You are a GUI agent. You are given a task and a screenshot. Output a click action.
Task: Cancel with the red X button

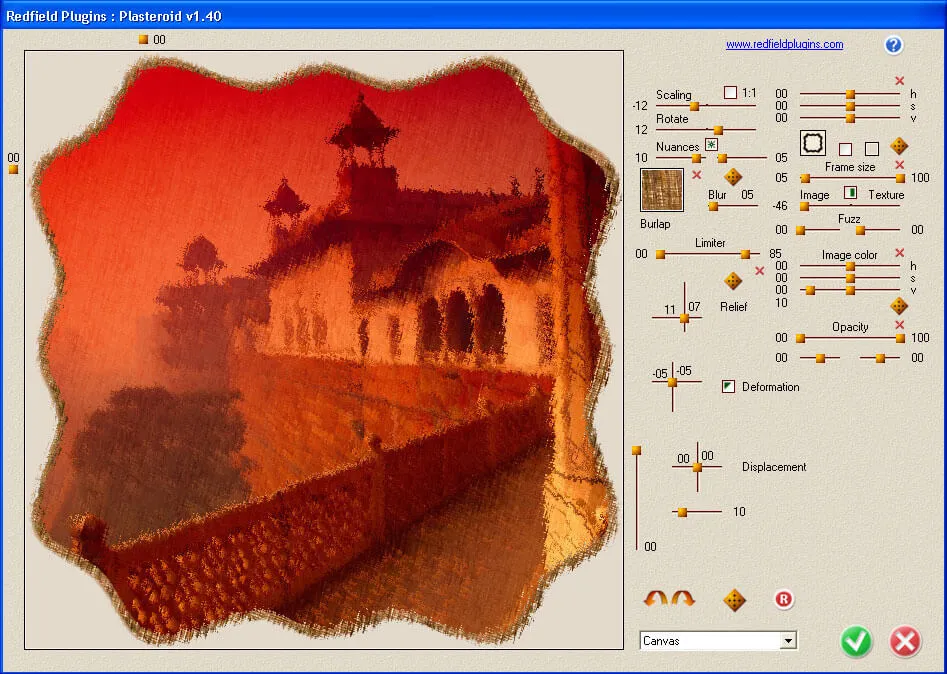(x=904, y=643)
